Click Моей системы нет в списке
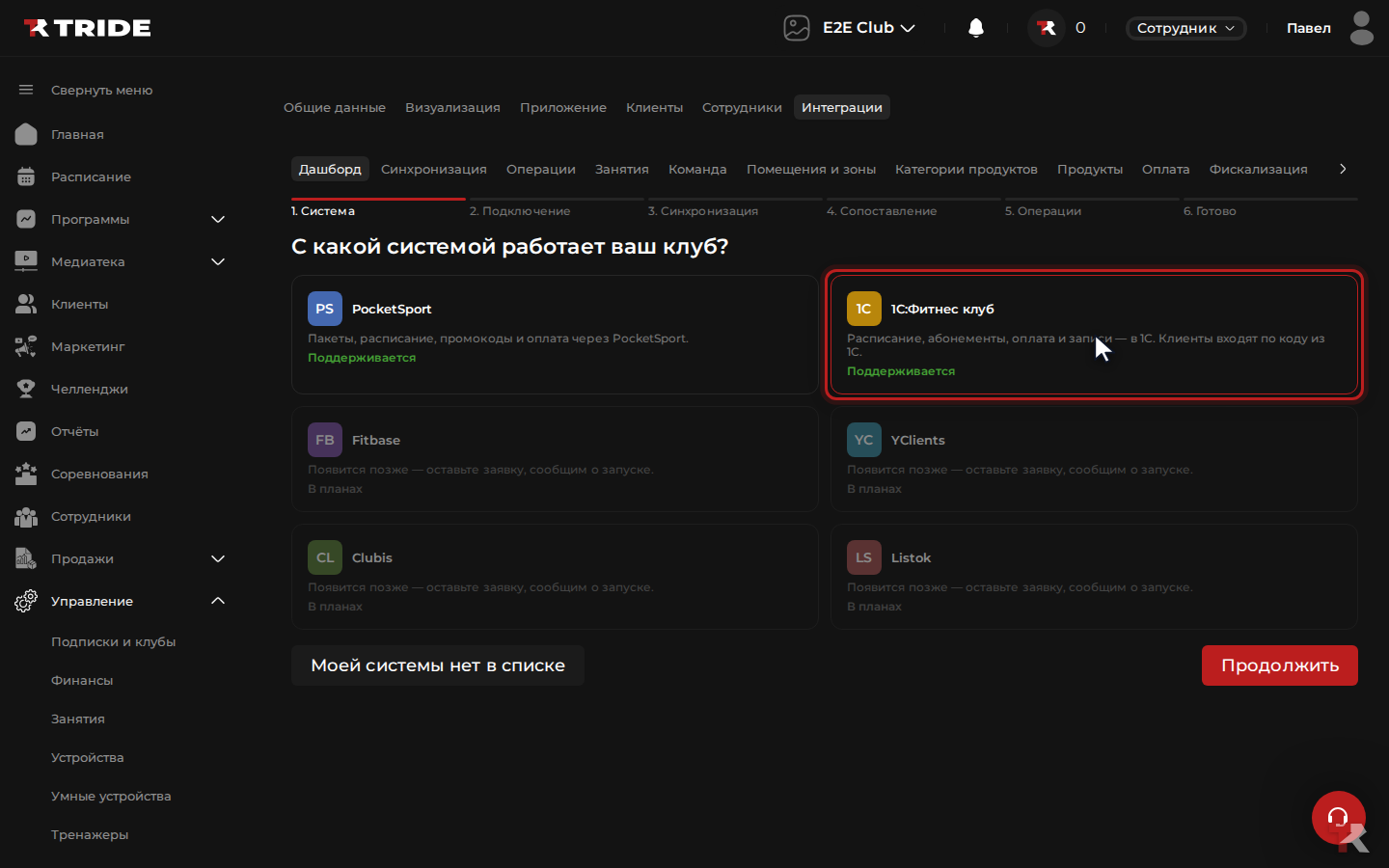 (x=438, y=665)
